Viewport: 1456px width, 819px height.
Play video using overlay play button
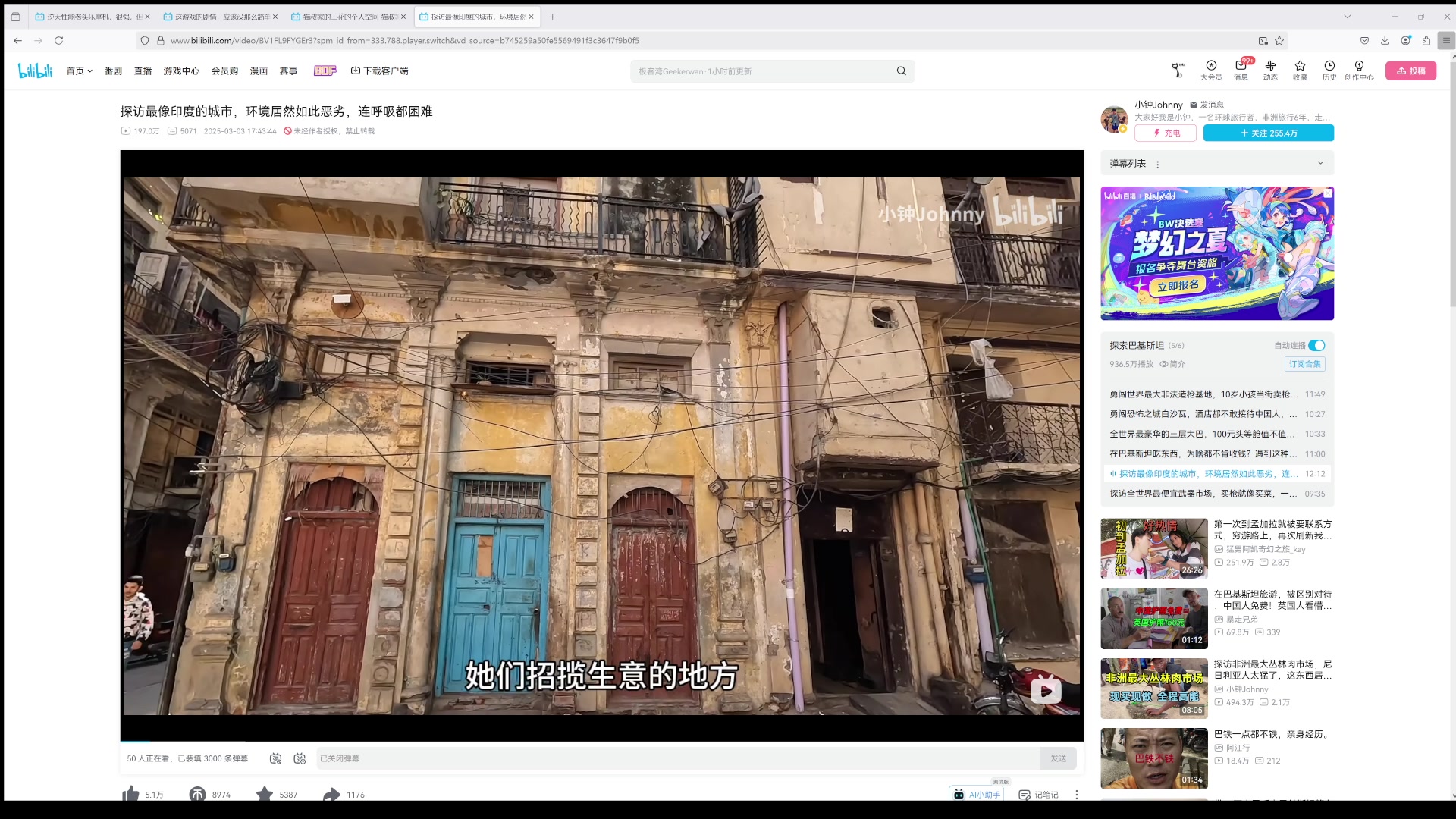1046,690
